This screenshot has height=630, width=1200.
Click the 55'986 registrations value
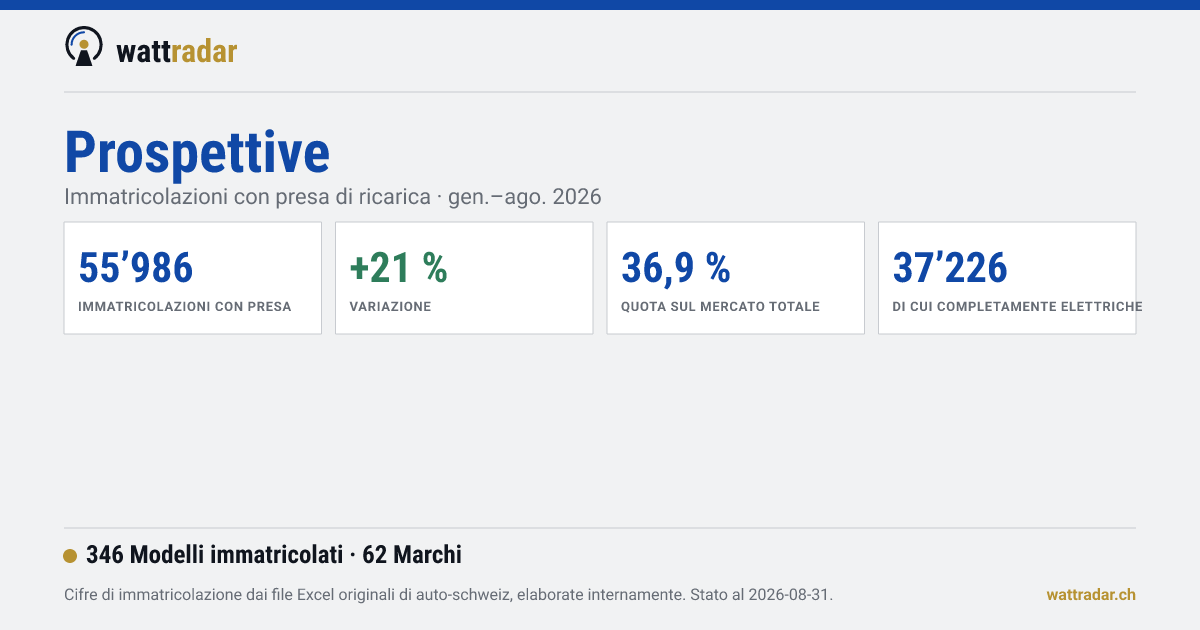[136, 267]
